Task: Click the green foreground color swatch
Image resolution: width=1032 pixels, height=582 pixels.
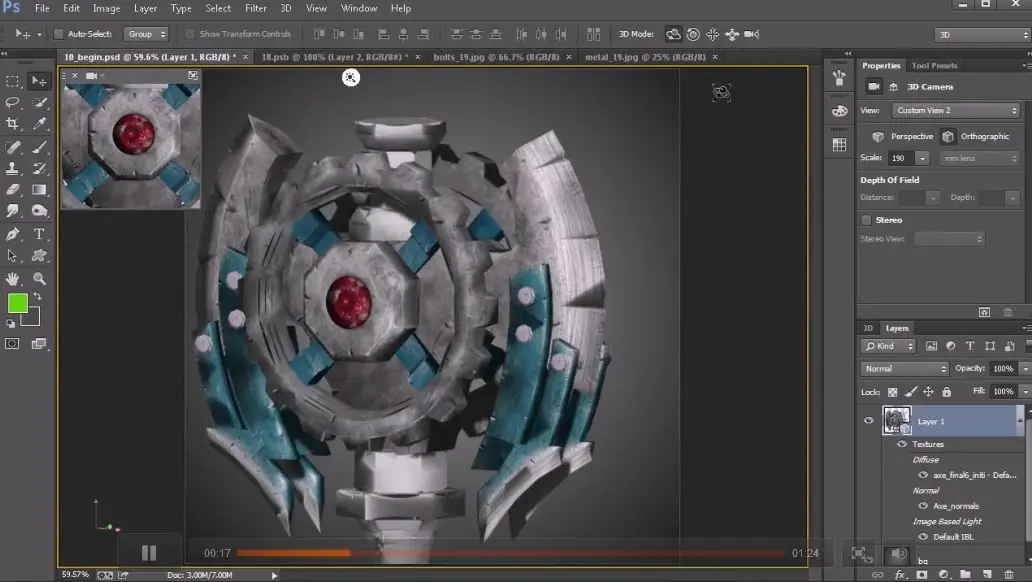Action: click(17, 303)
